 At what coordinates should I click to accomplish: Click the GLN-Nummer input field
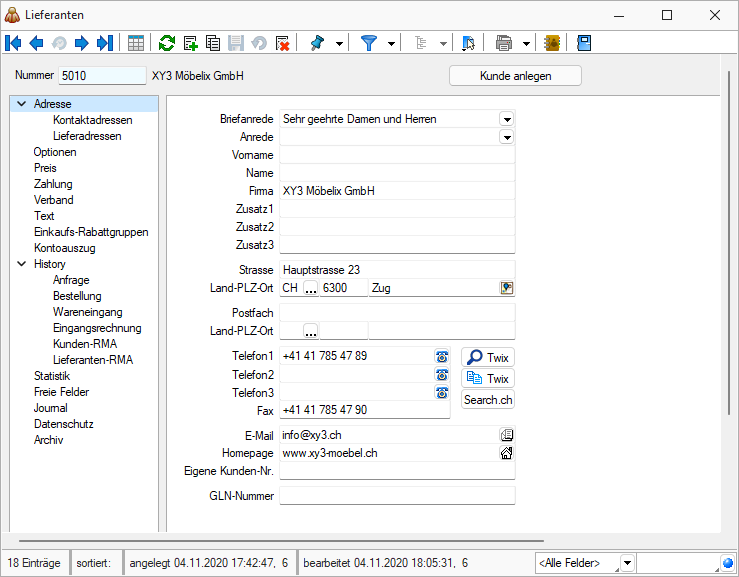click(397, 496)
